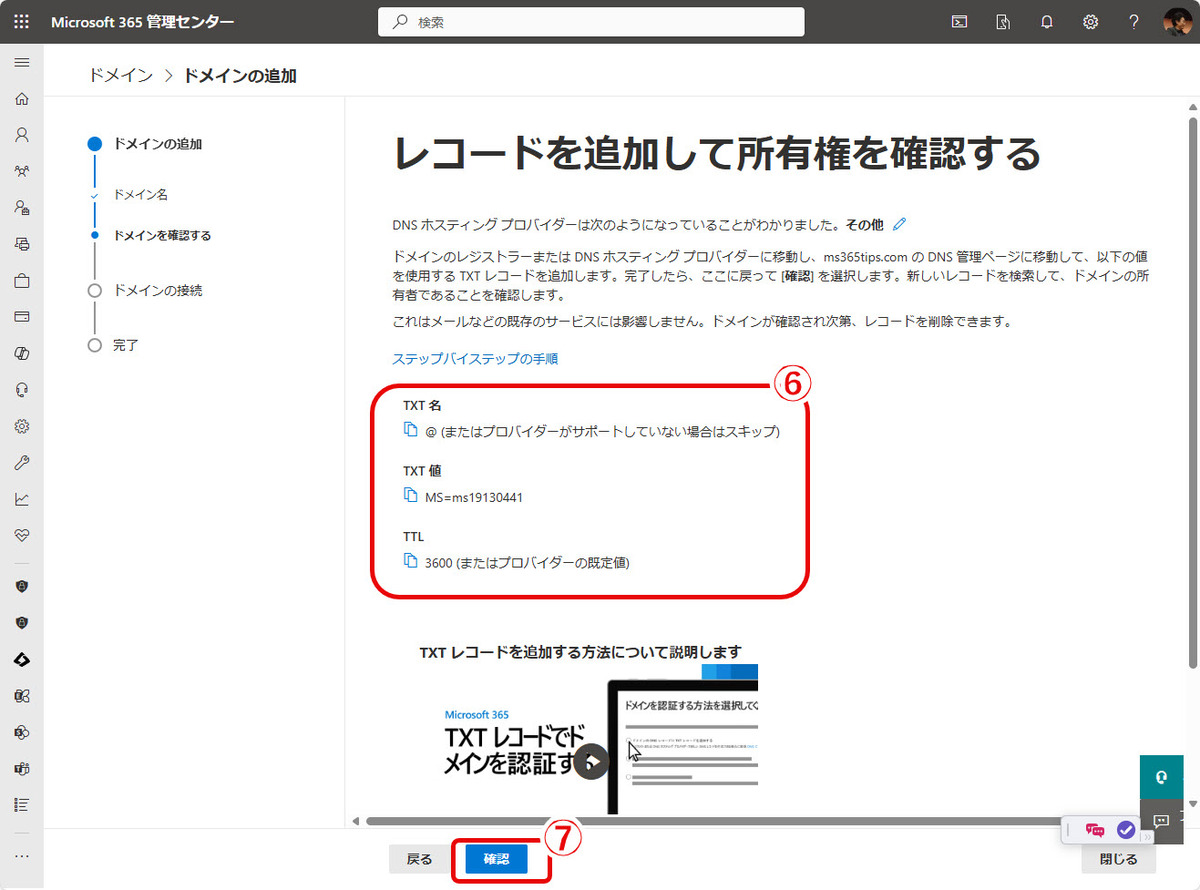
Task: Open Roles icon in sidebar
Action: [x=21, y=208]
